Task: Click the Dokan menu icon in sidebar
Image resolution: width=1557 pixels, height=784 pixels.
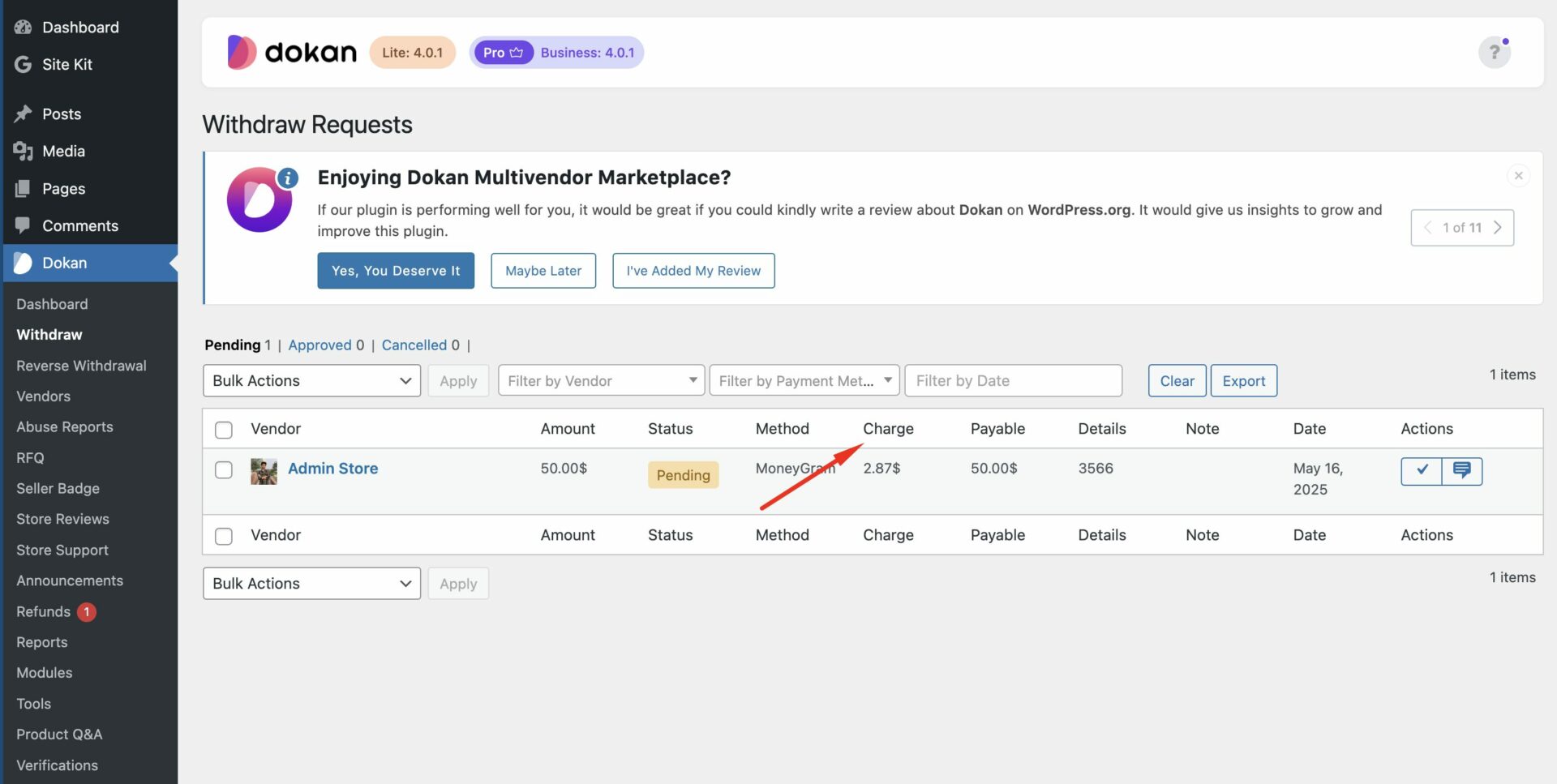Action: [x=23, y=263]
